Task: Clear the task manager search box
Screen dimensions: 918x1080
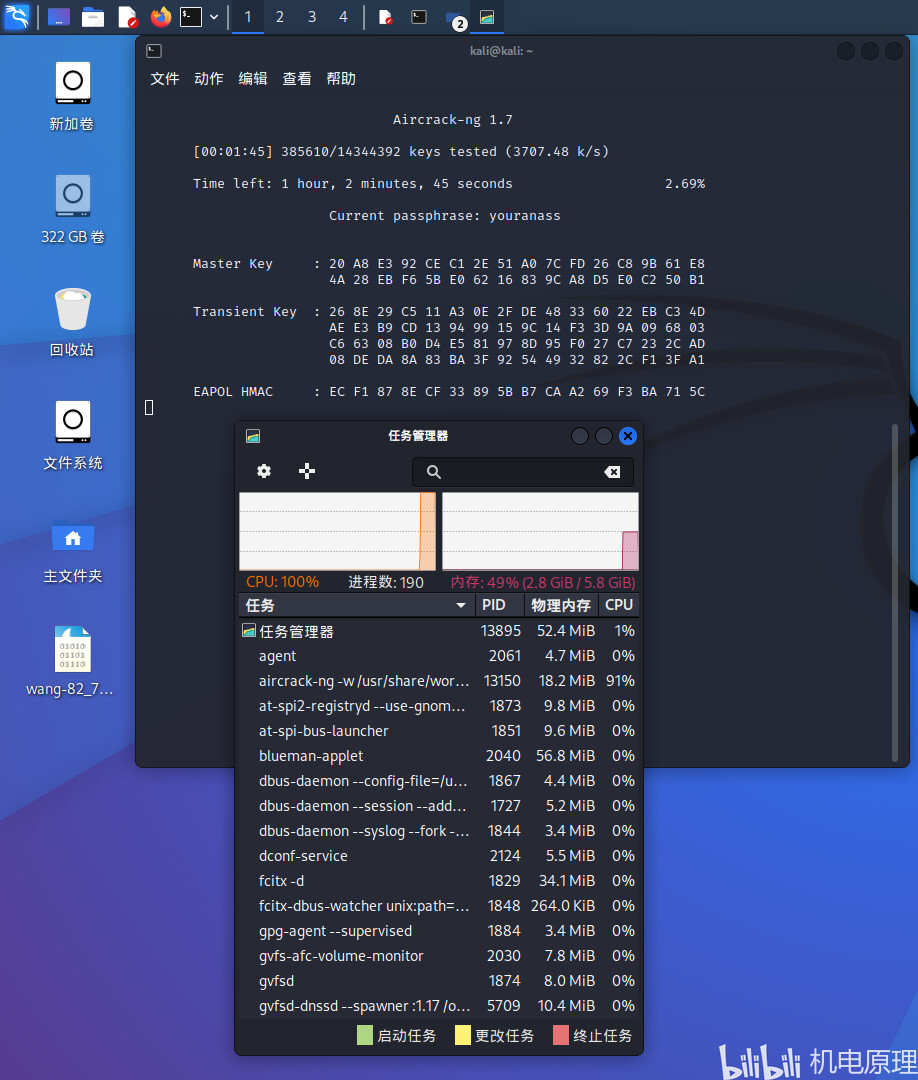Action: pyautogui.click(x=612, y=472)
